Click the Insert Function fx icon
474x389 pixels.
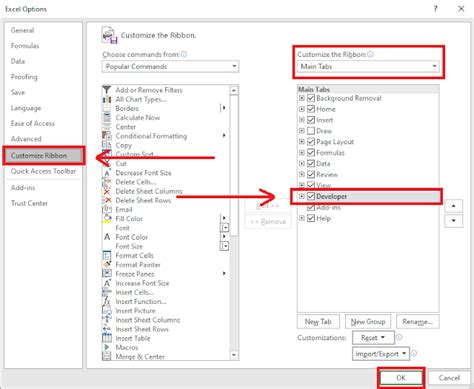[x=106, y=301]
